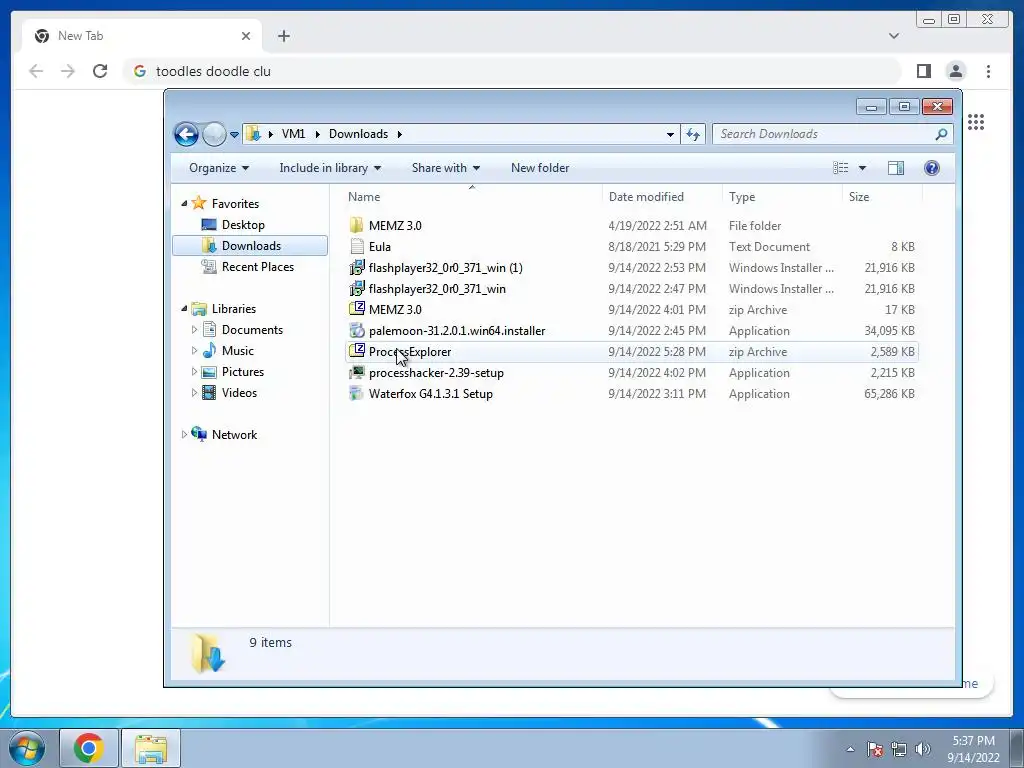Click the Music library icon
Viewport: 1024px width, 768px height.
[x=209, y=351]
